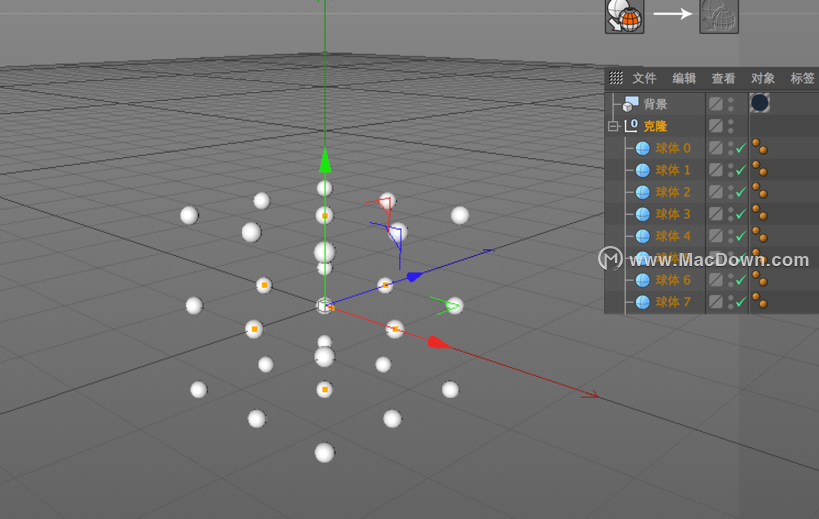Select the 球体 6 name label
Image resolution: width=819 pixels, height=519 pixels.
(x=673, y=280)
